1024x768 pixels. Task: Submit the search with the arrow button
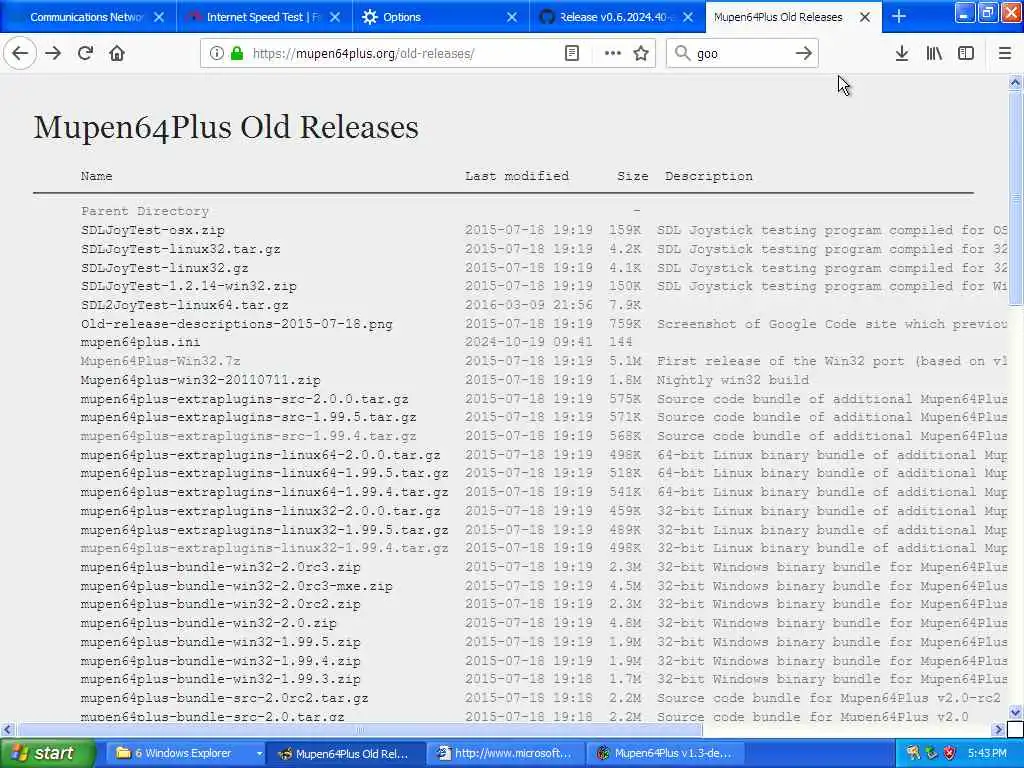point(803,54)
